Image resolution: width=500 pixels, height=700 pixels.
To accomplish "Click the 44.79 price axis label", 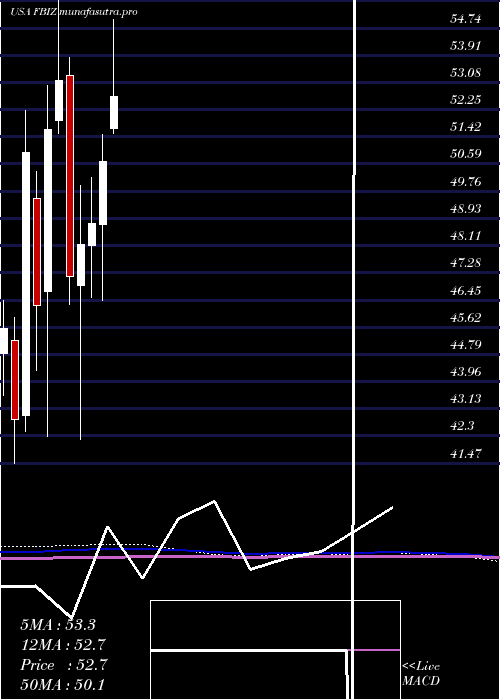I will (466, 345).
